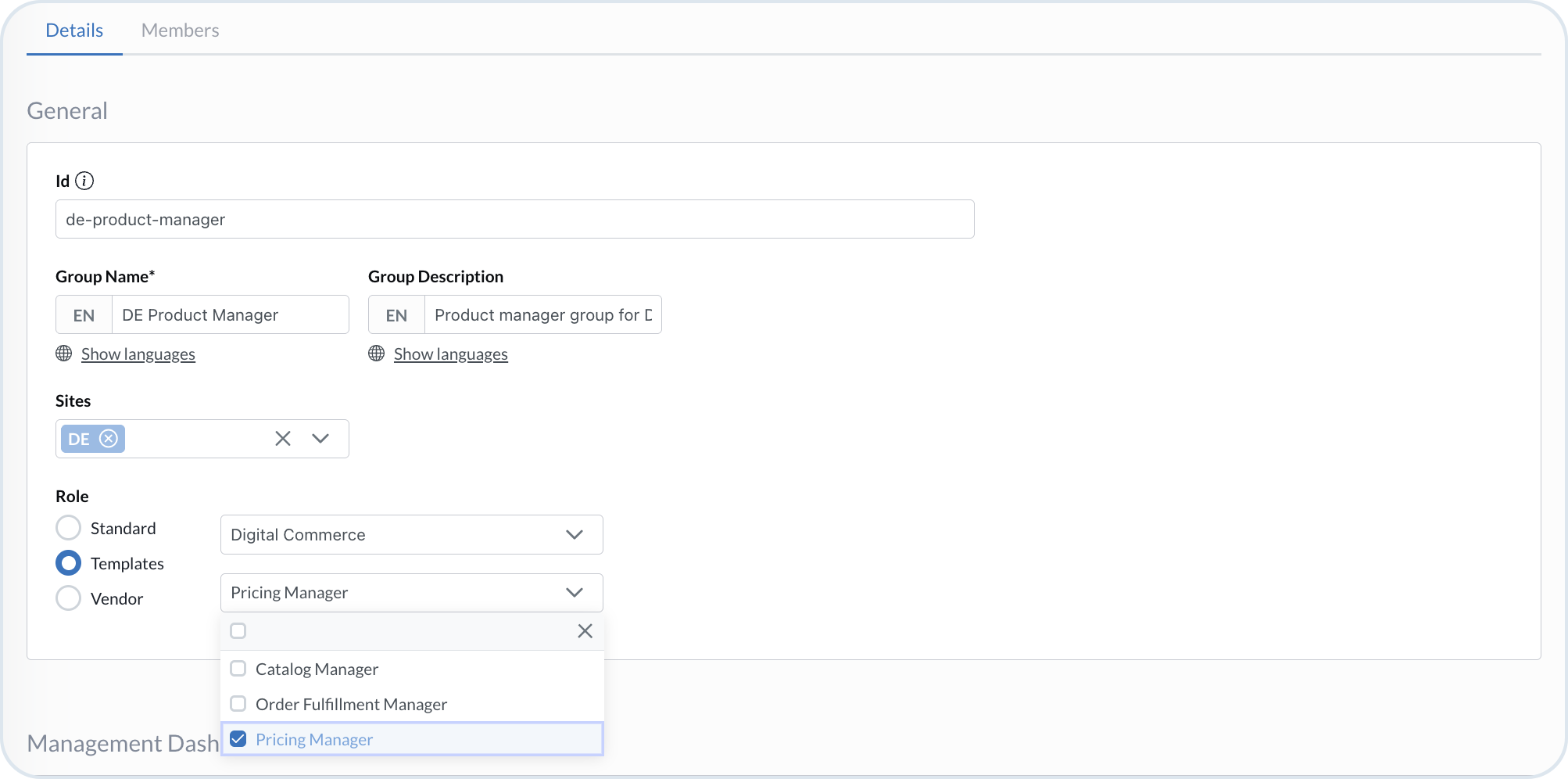Switch to the Members tab
1568x779 pixels.
[179, 30]
